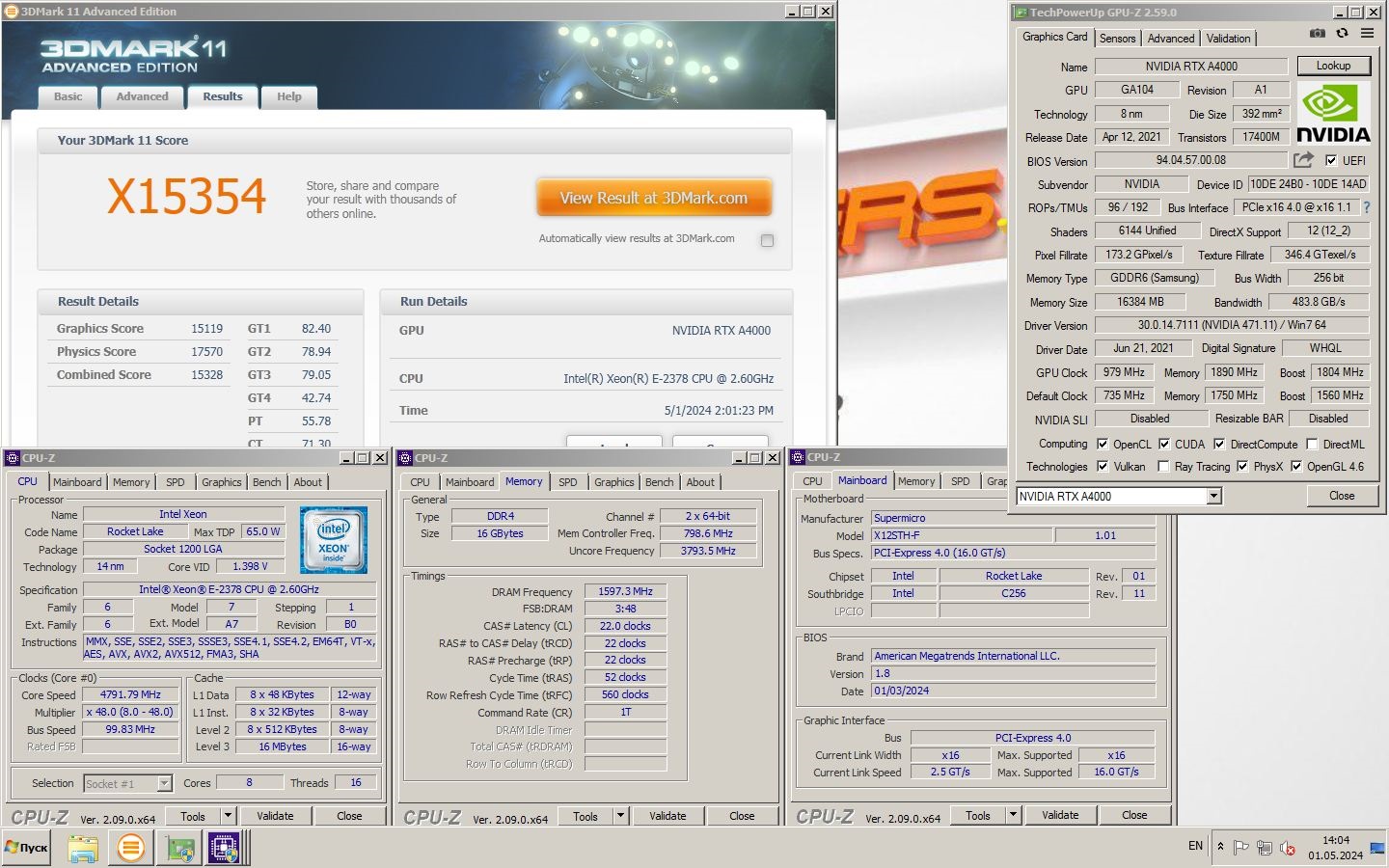This screenshot has width=1389, height=868.
Task: Toggle the DirectML checkbox
Action: pos(1312,445)
